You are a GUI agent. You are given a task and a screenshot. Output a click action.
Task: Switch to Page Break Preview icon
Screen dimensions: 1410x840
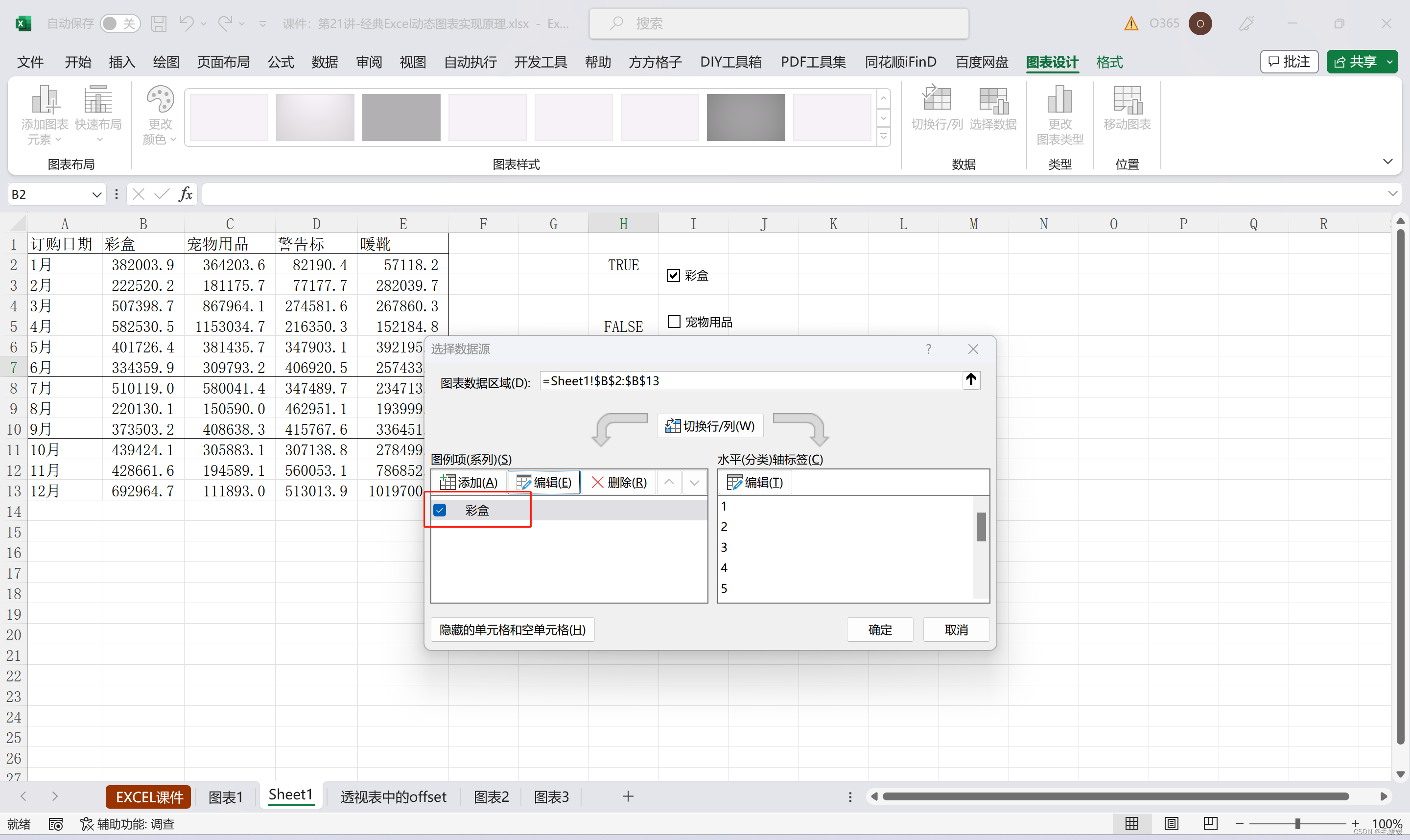coord(1210,823)
